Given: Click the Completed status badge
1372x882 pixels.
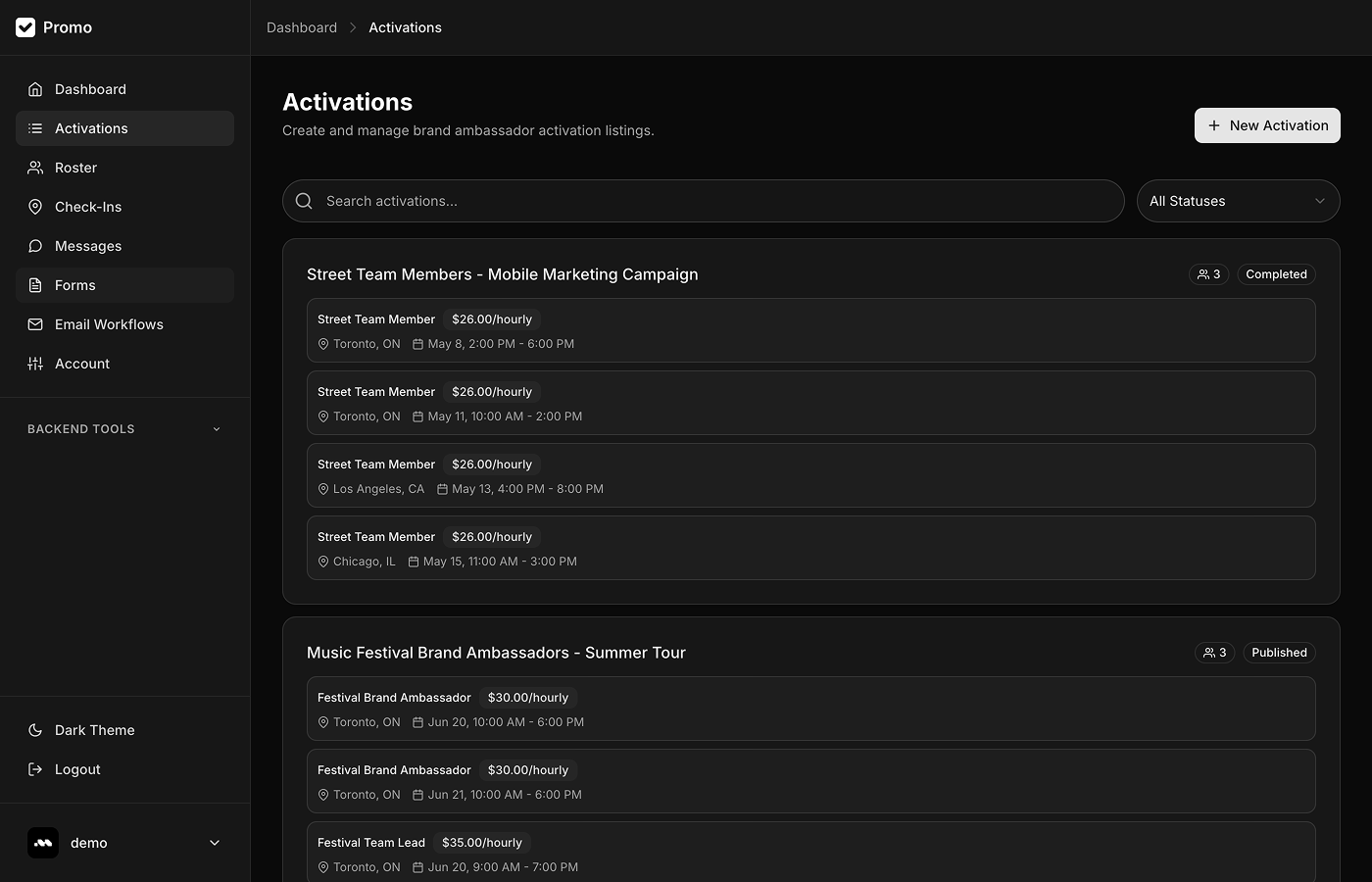Looking at the screenshot, I should (x=1276, y=274).
